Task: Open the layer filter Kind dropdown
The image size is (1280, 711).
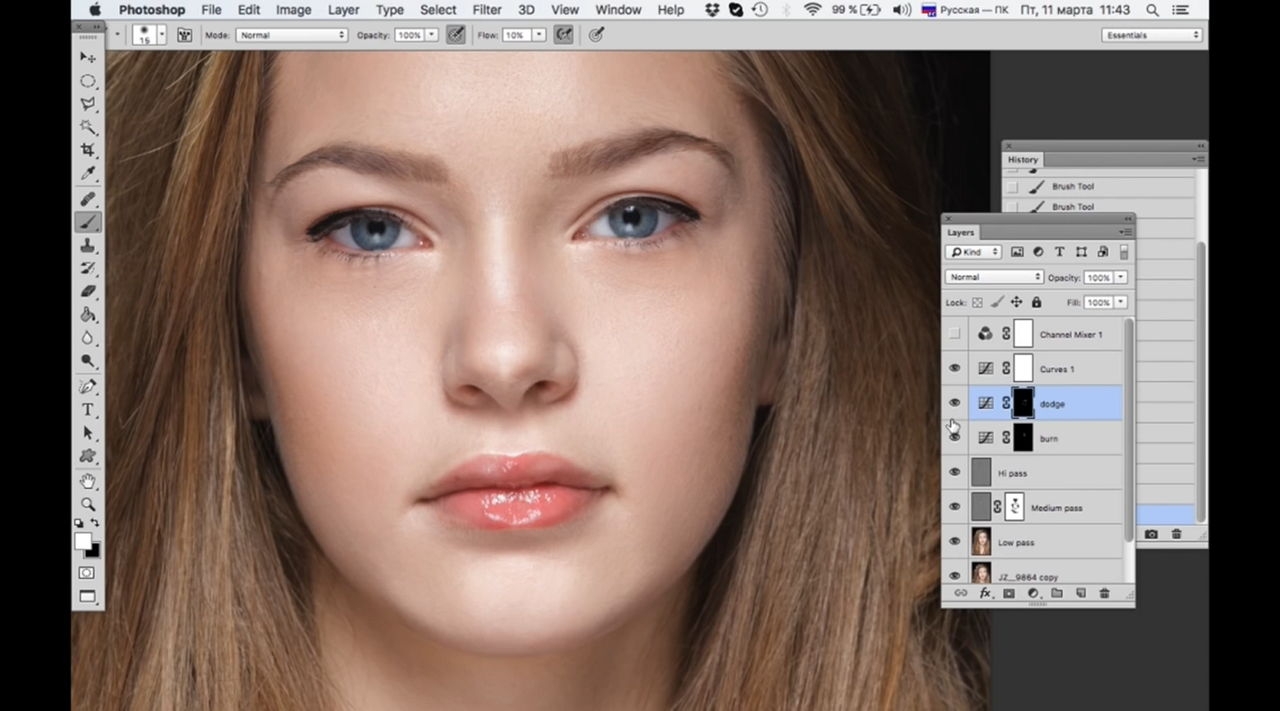Action: click(x=973, y=252)
